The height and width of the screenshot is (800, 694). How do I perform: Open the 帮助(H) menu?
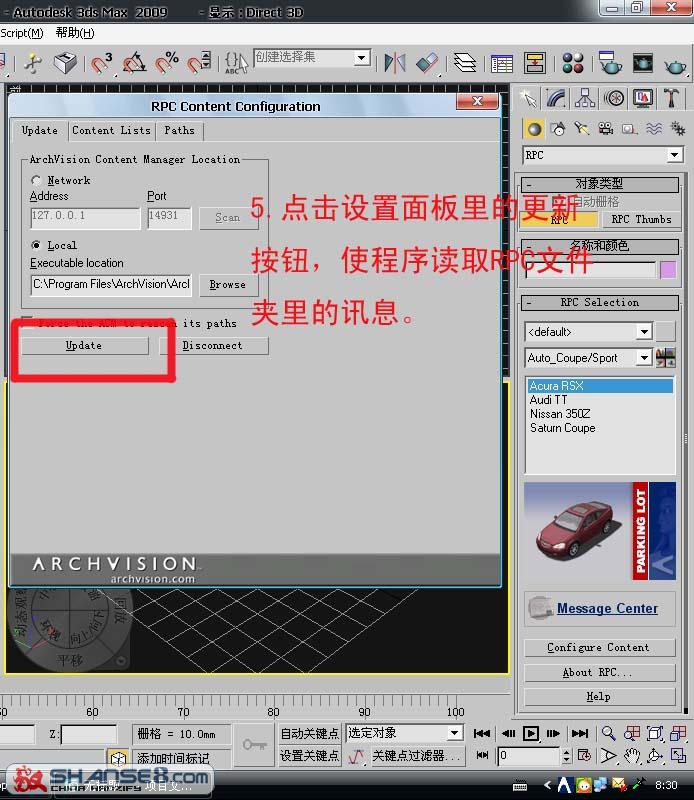click(x=75, y=33)
